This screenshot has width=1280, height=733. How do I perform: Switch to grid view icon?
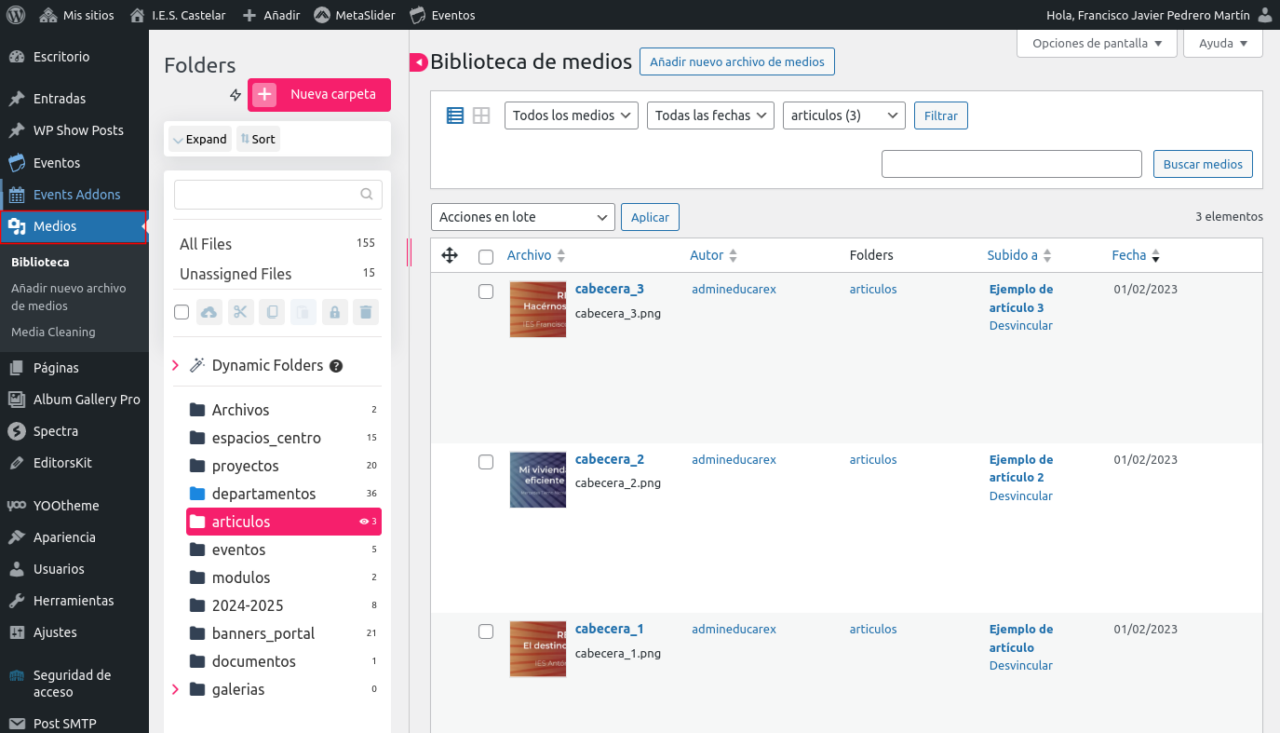(x=481, y=116)
